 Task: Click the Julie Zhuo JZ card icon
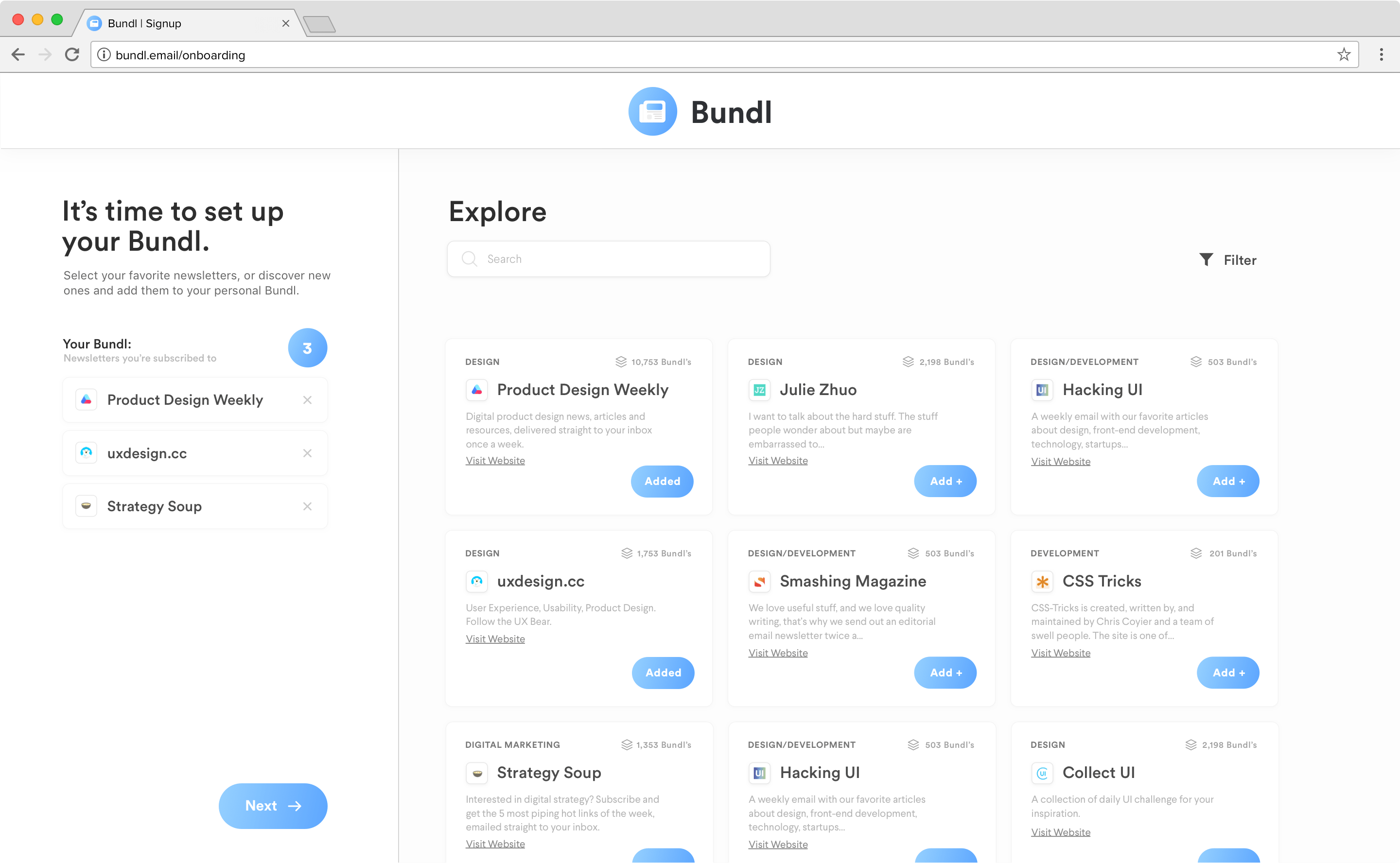(759, 390)
